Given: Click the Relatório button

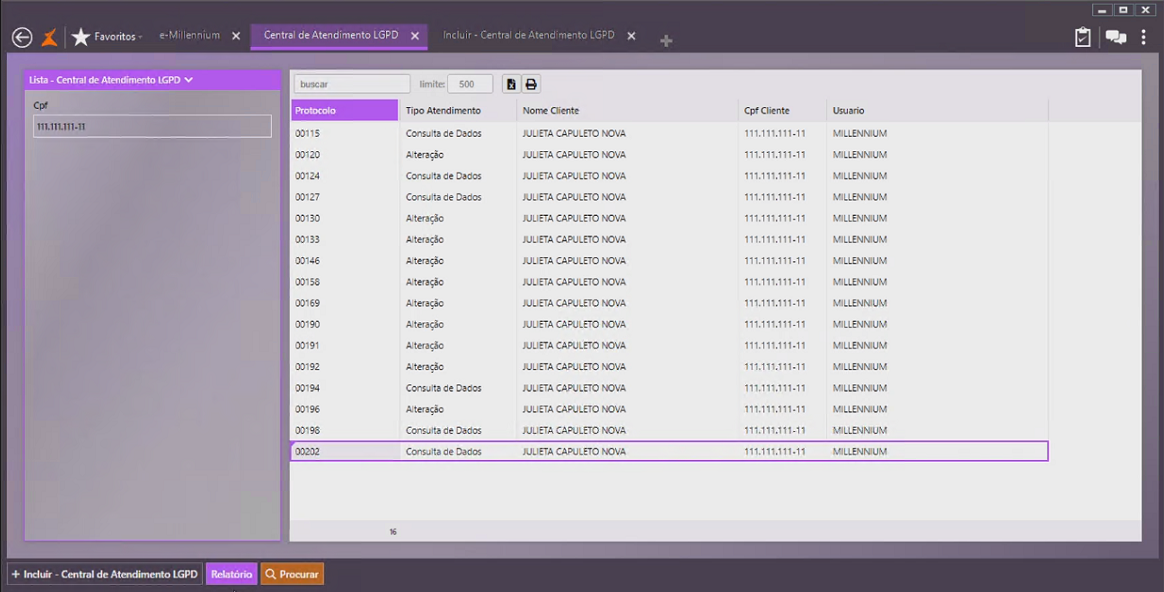Looking at the screenshot, I should tap(231, 574).
